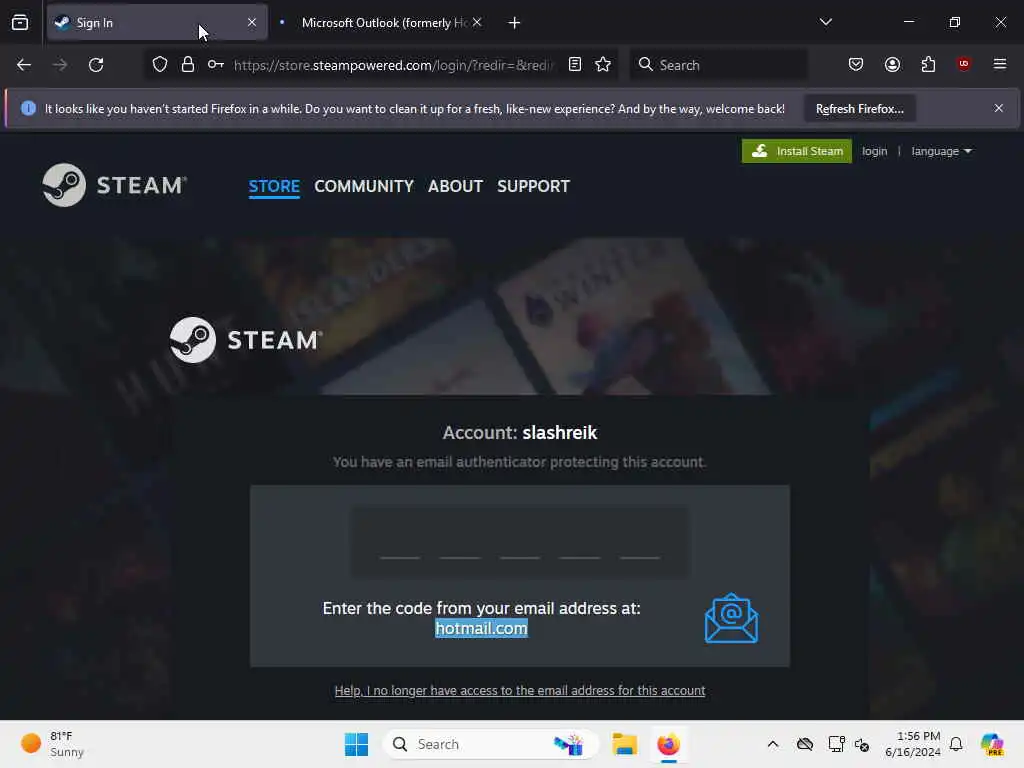Viewport: 1024px width, 768px height.
Task: Save page to Pocket
Action: (x=856, y=65)
